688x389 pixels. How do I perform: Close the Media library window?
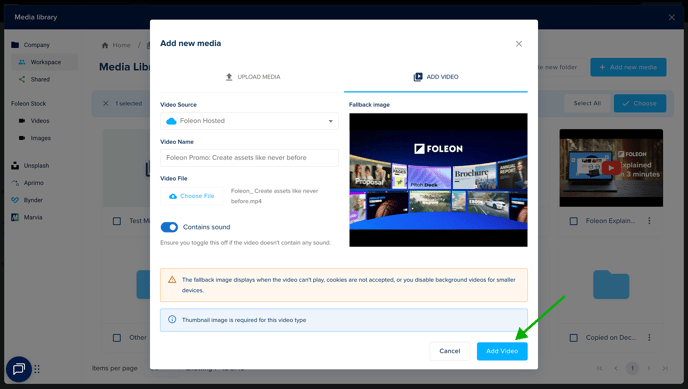[671, 18]
